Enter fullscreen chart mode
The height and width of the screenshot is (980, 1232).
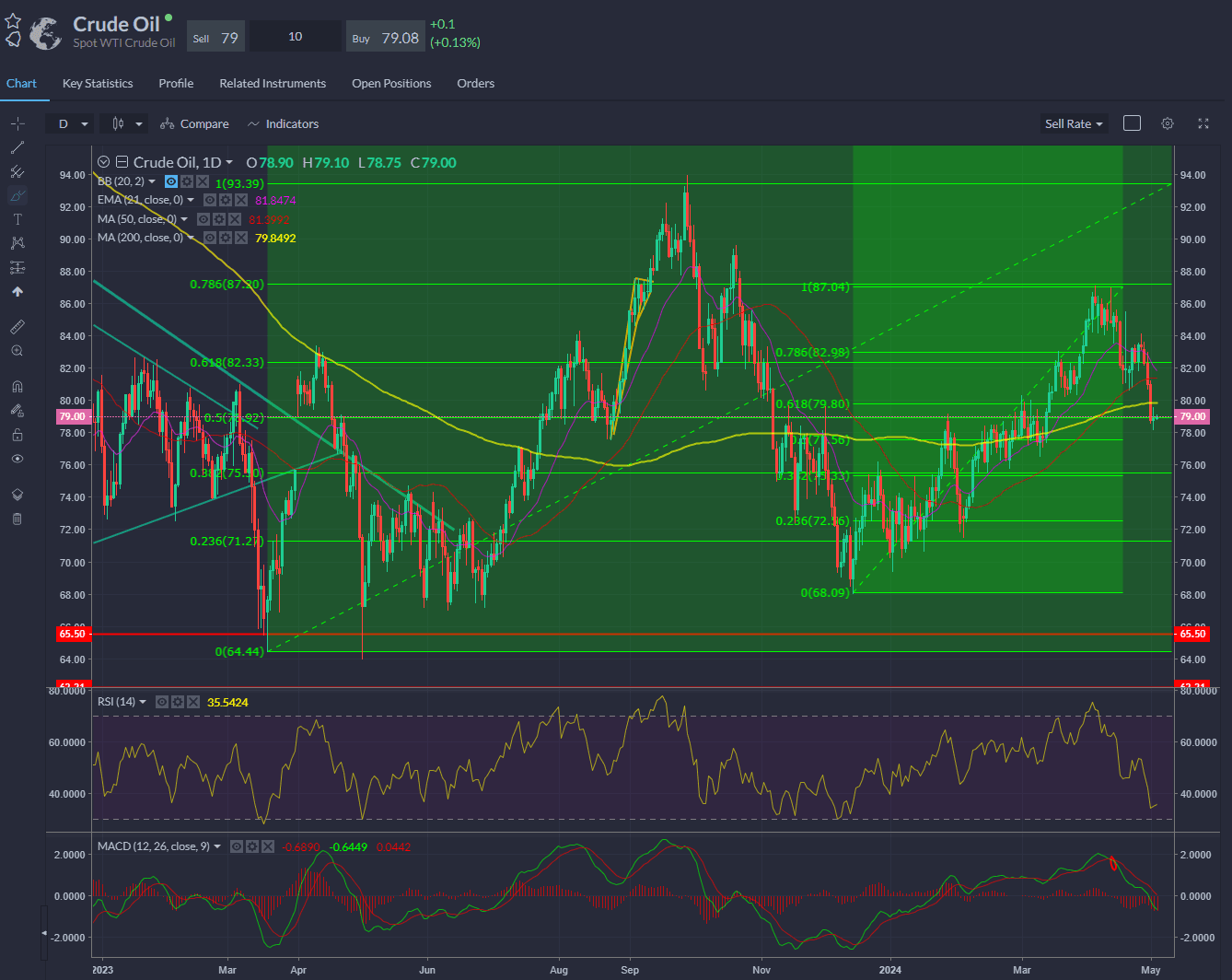1203,123
